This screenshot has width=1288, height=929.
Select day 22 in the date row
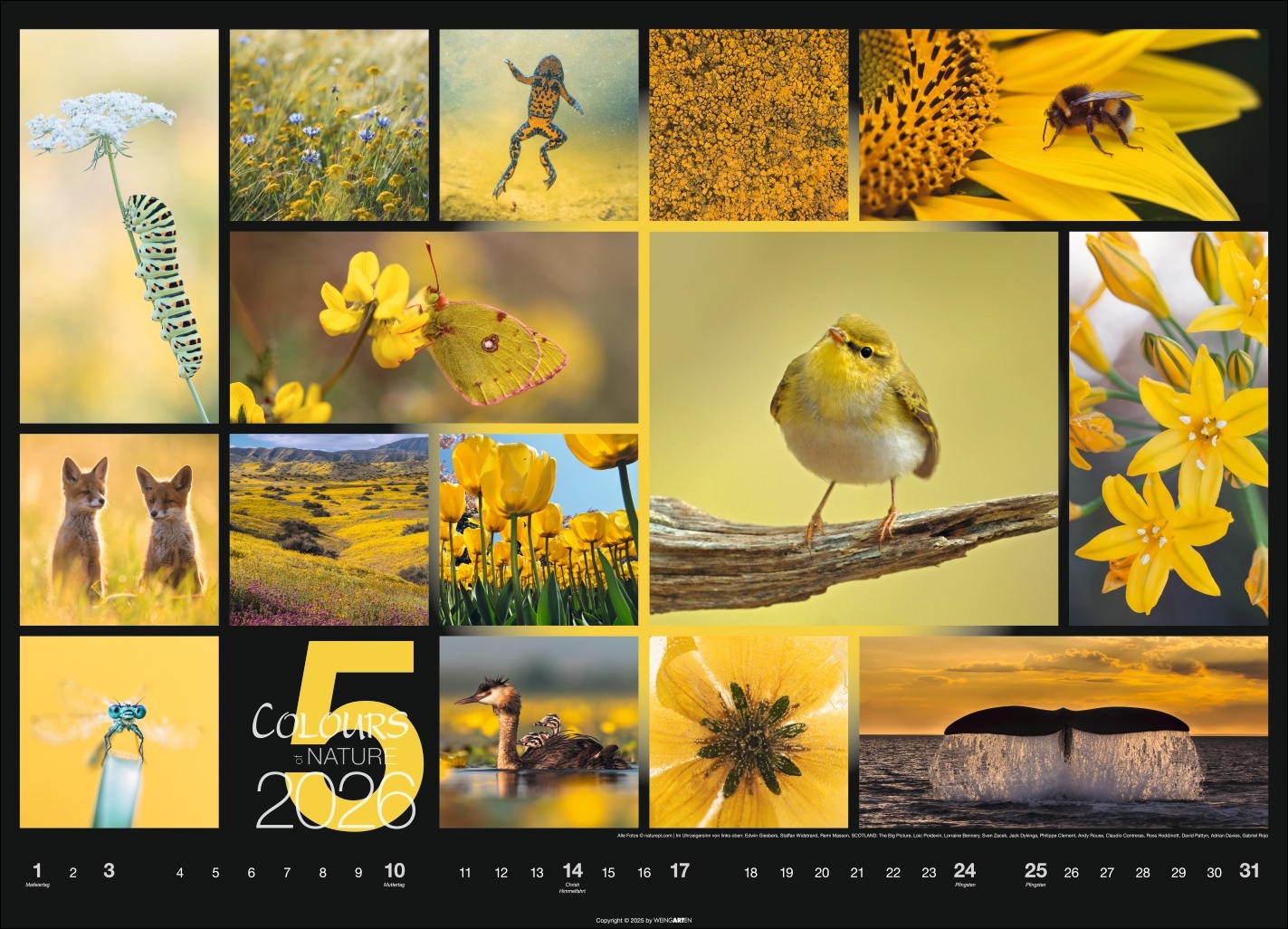tap(893, 873)
